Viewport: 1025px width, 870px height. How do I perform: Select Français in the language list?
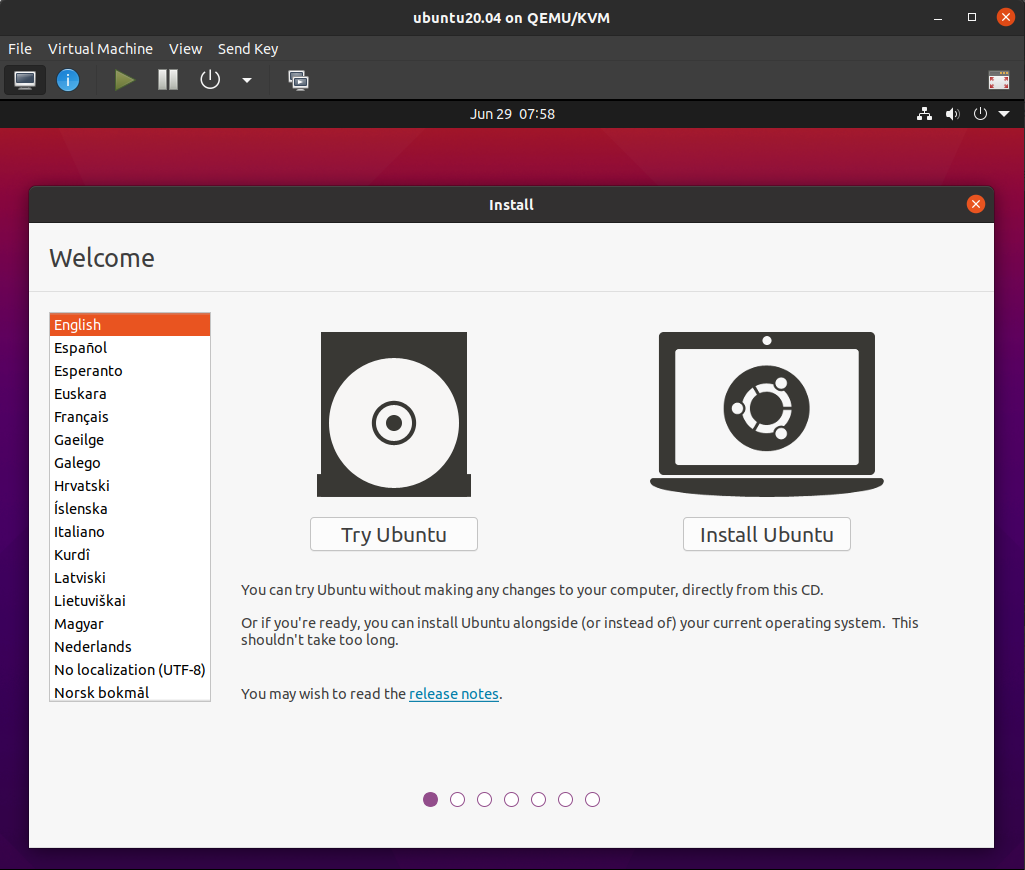tap(129, 416)
